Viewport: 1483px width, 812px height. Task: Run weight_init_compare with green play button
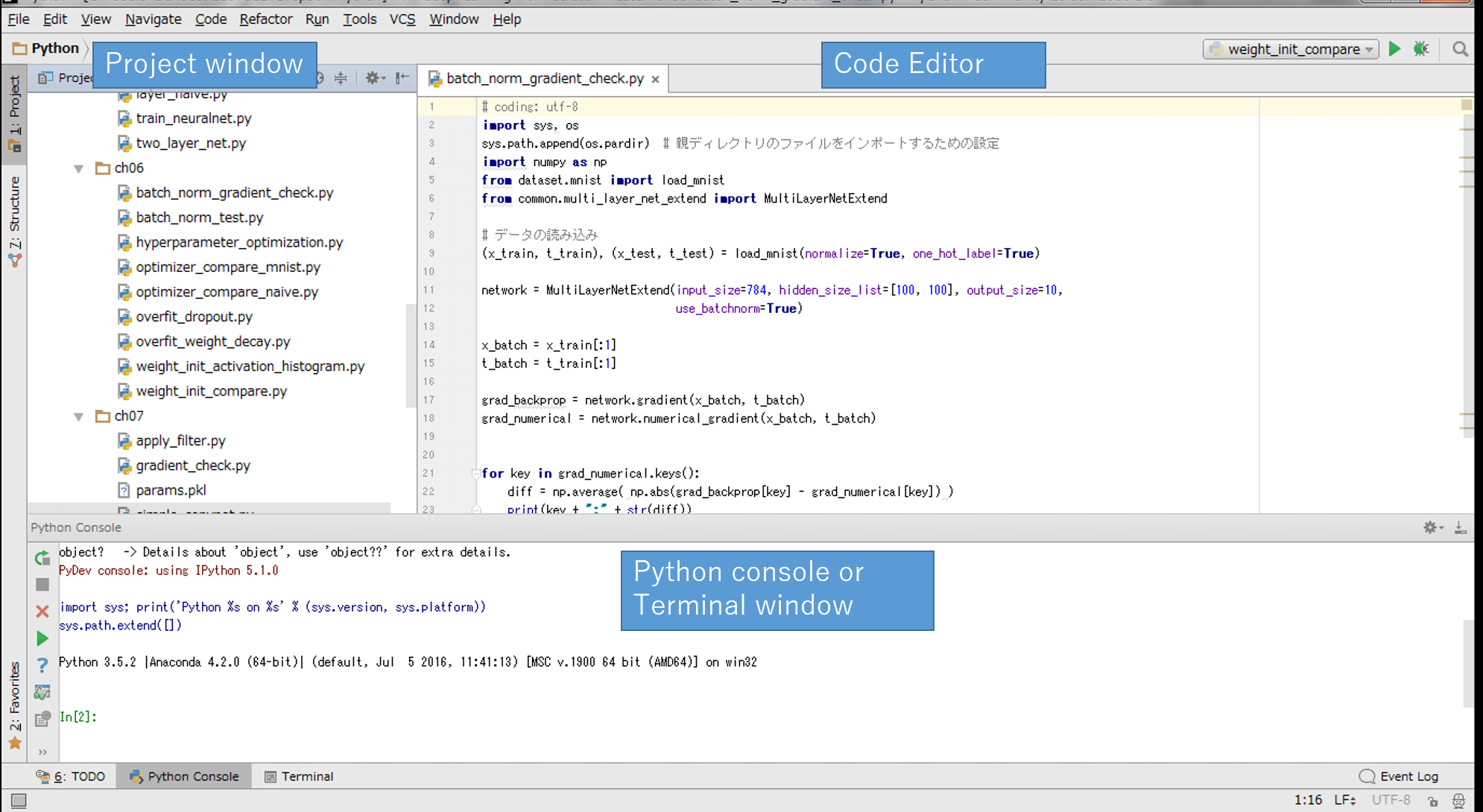pyautogui.click(x=1394, y=49)
